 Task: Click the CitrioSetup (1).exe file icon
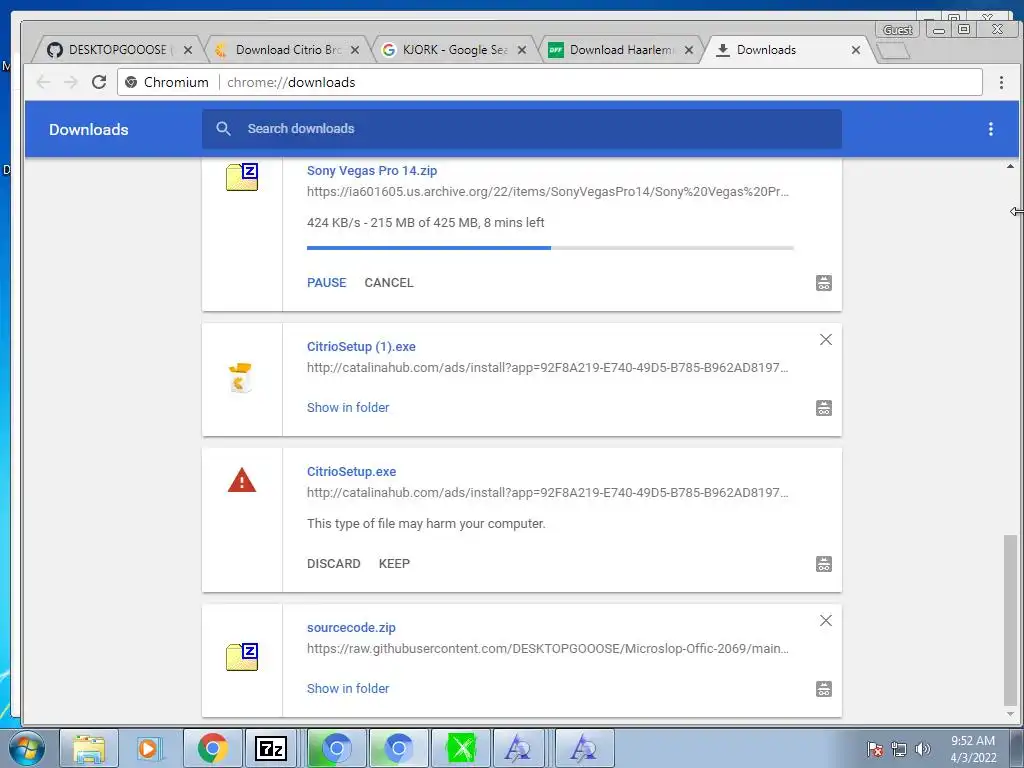pyautogui.click(x=241, y=378)
